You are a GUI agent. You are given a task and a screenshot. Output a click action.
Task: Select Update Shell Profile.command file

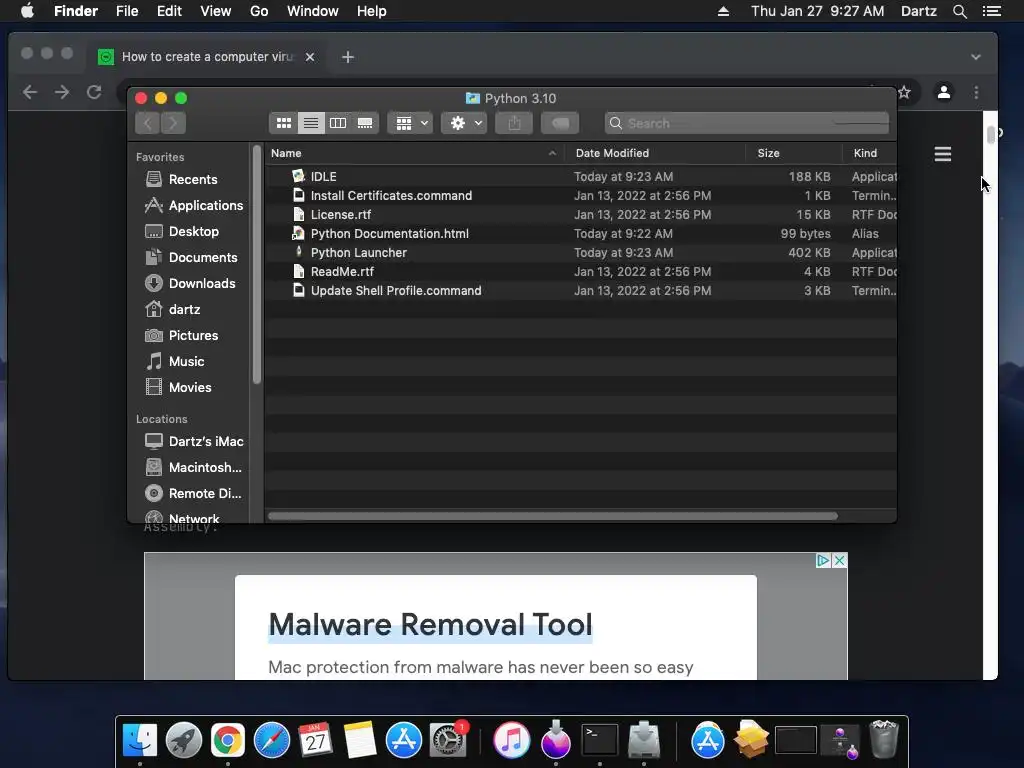(x=581, y=291)
